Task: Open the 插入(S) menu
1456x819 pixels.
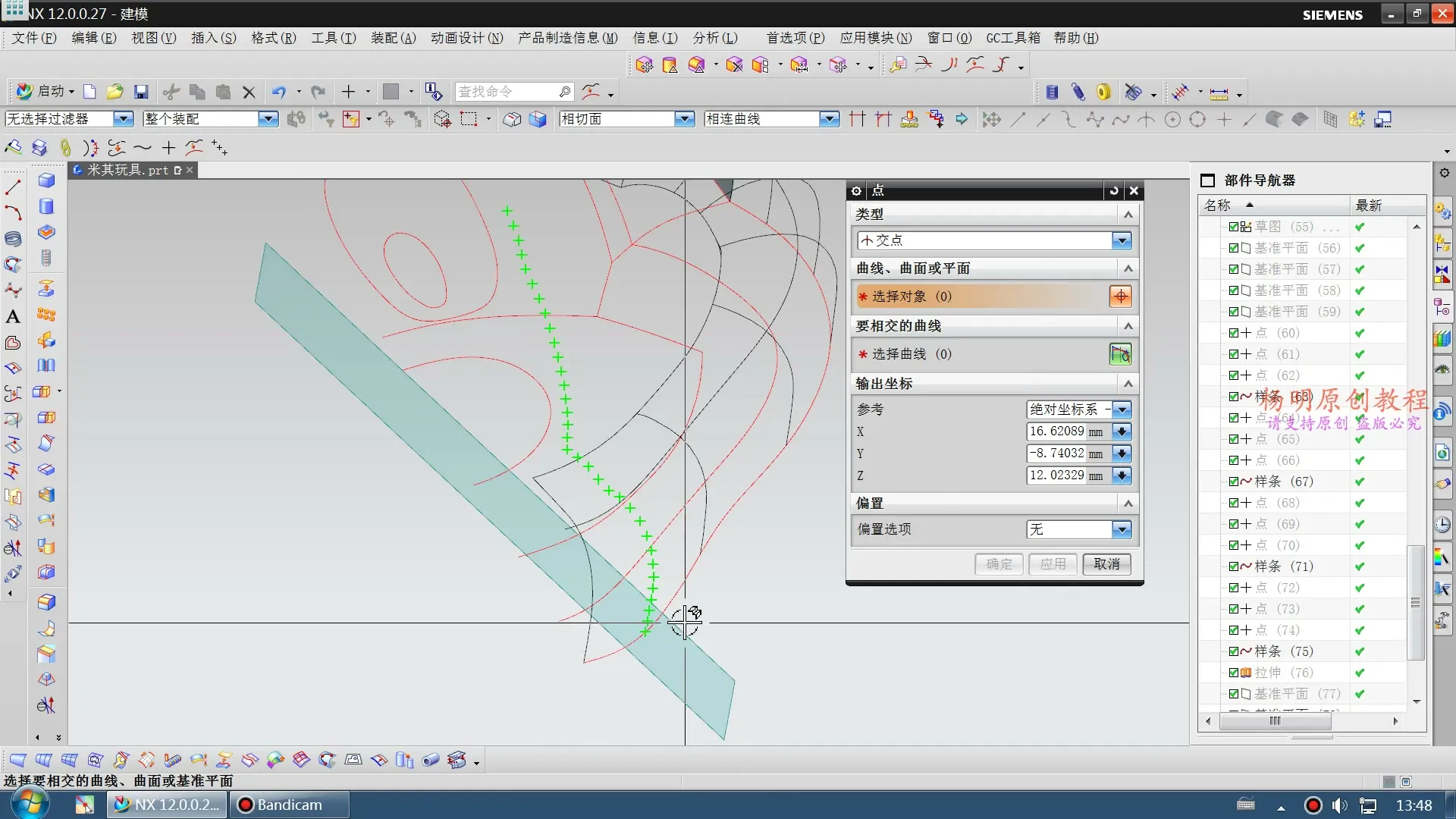Action: 213,38
